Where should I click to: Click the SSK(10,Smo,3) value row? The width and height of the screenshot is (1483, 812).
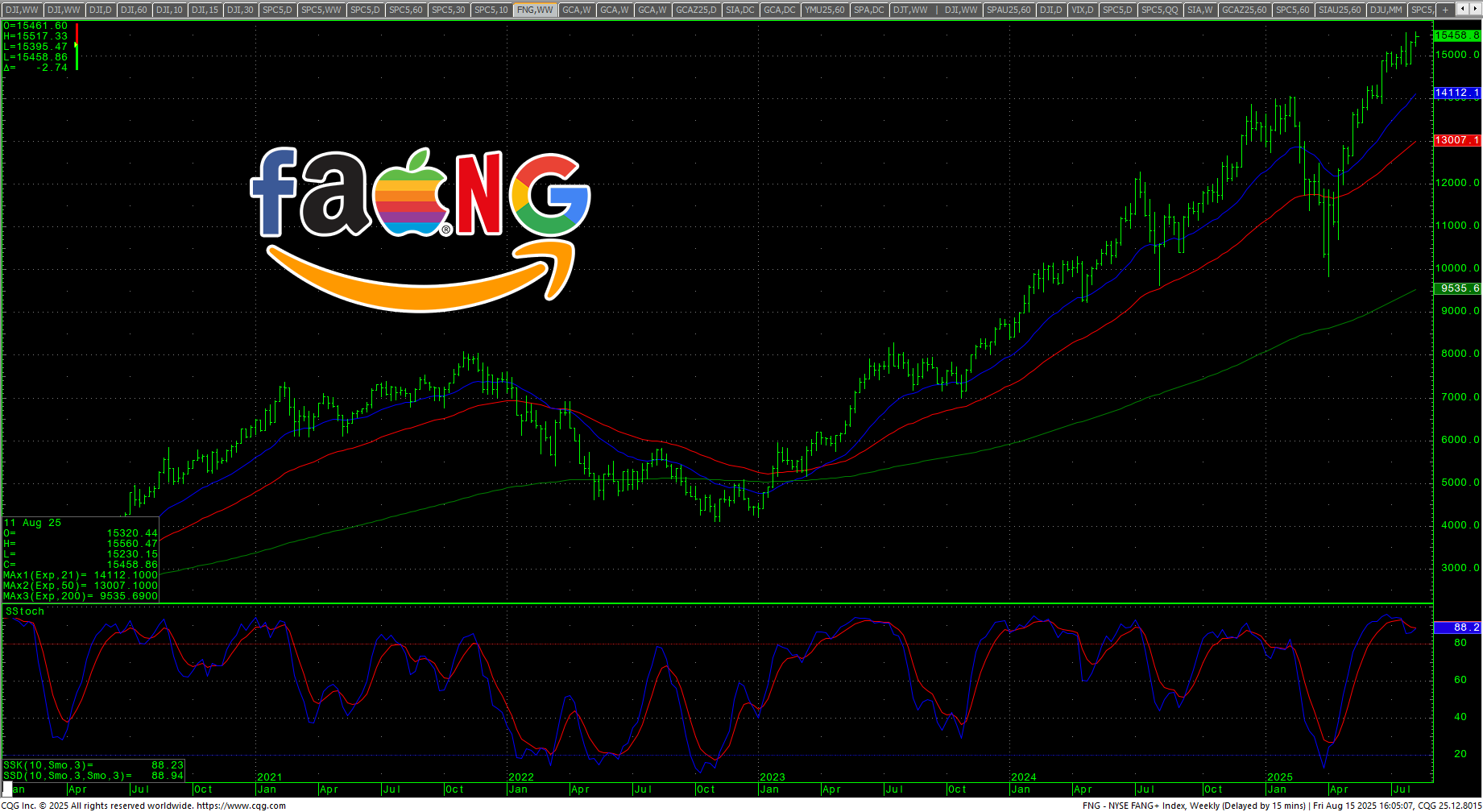point(93,765)
